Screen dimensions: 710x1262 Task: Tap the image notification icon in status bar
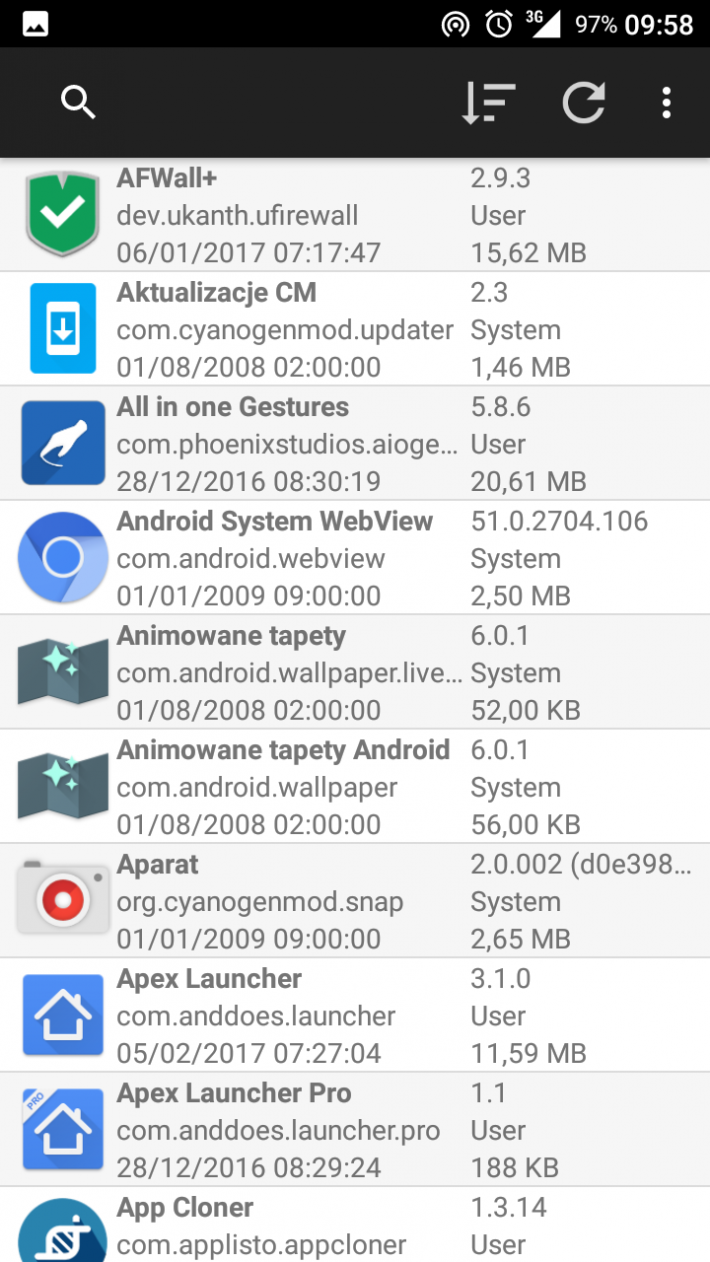(x=35, y=24)
